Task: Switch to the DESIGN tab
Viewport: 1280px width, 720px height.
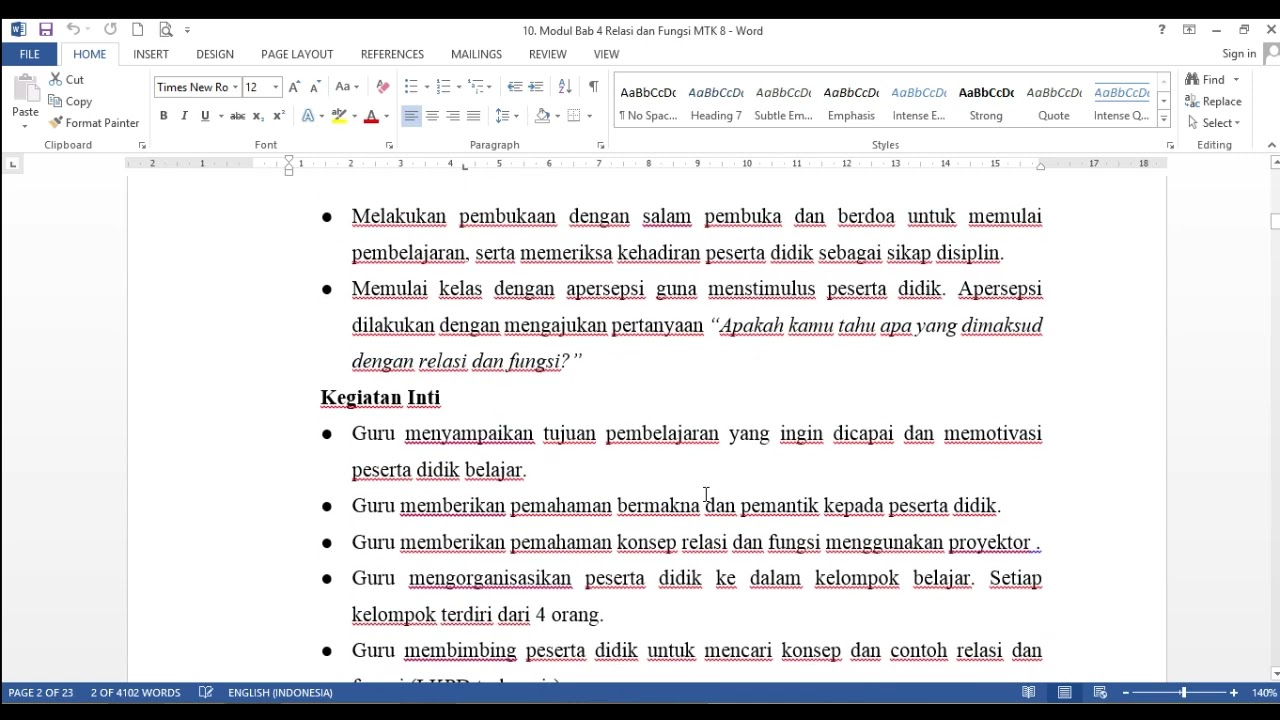Action: point(215,54)
